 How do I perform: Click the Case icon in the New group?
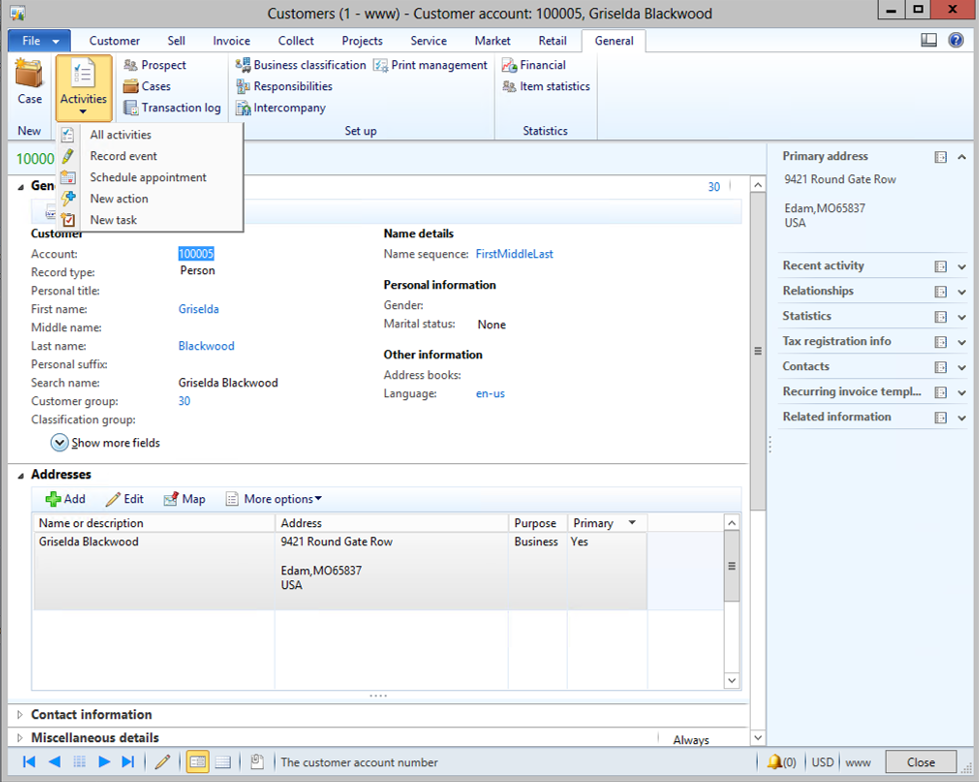point(29,81)
